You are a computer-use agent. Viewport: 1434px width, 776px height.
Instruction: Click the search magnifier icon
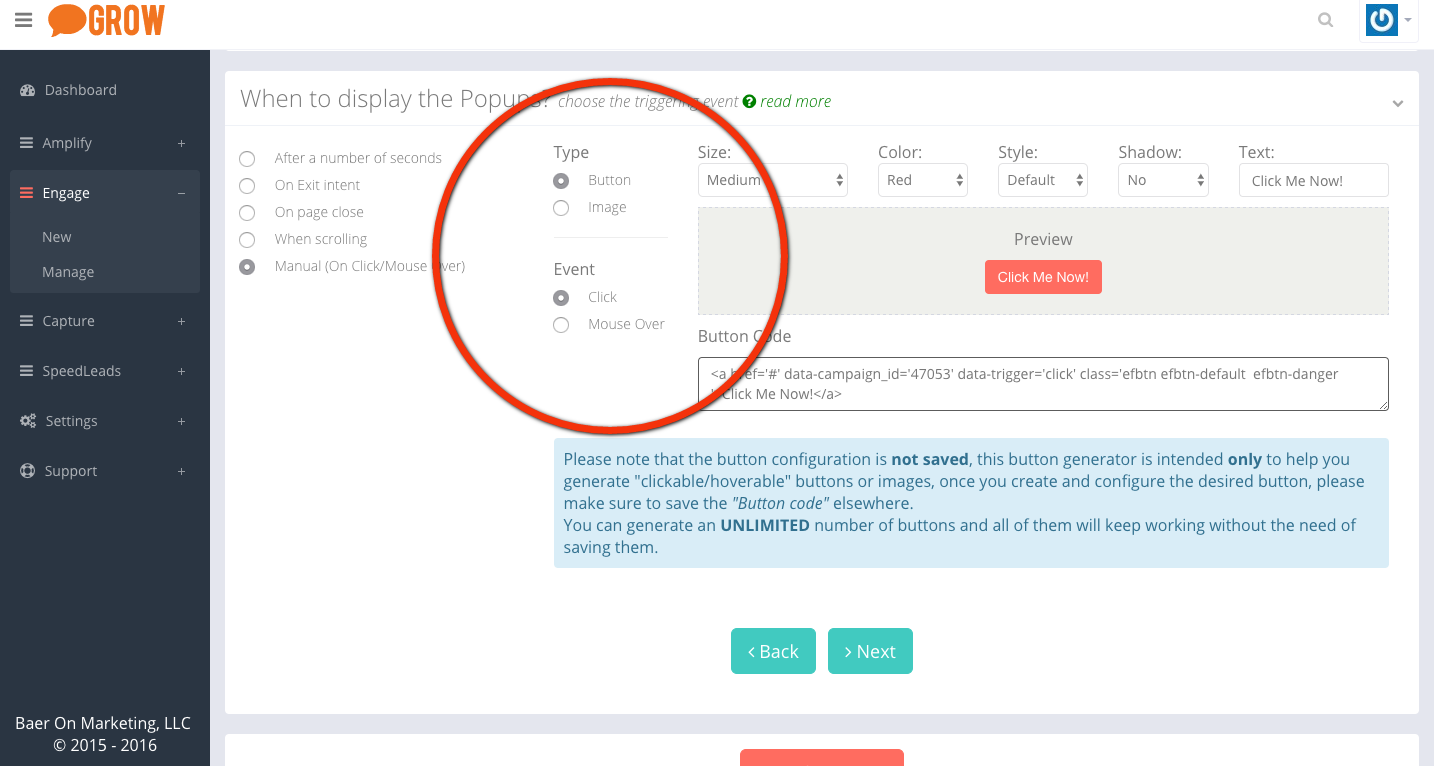pos(1326,20)
